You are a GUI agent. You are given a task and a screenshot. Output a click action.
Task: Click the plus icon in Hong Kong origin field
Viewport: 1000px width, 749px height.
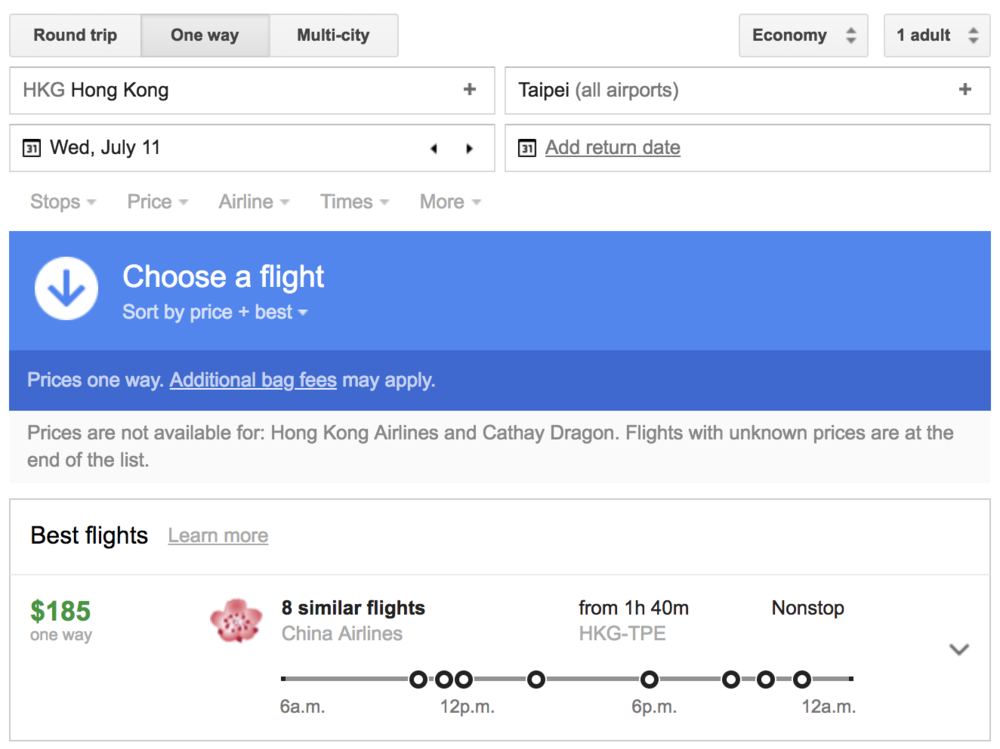[x=469, y=90]
